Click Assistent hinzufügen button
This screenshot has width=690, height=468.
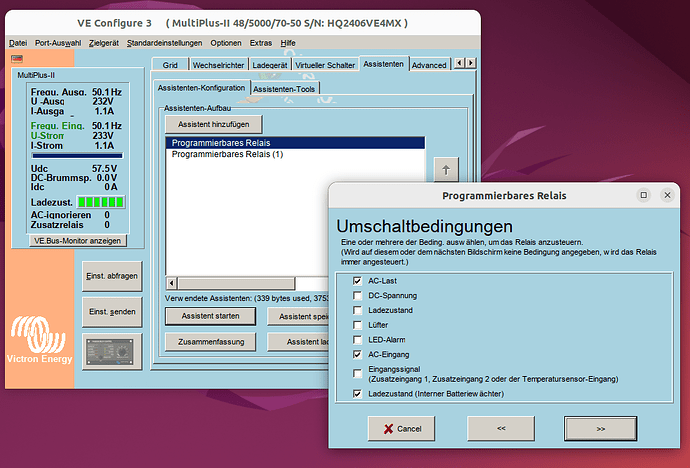(213, 124)
